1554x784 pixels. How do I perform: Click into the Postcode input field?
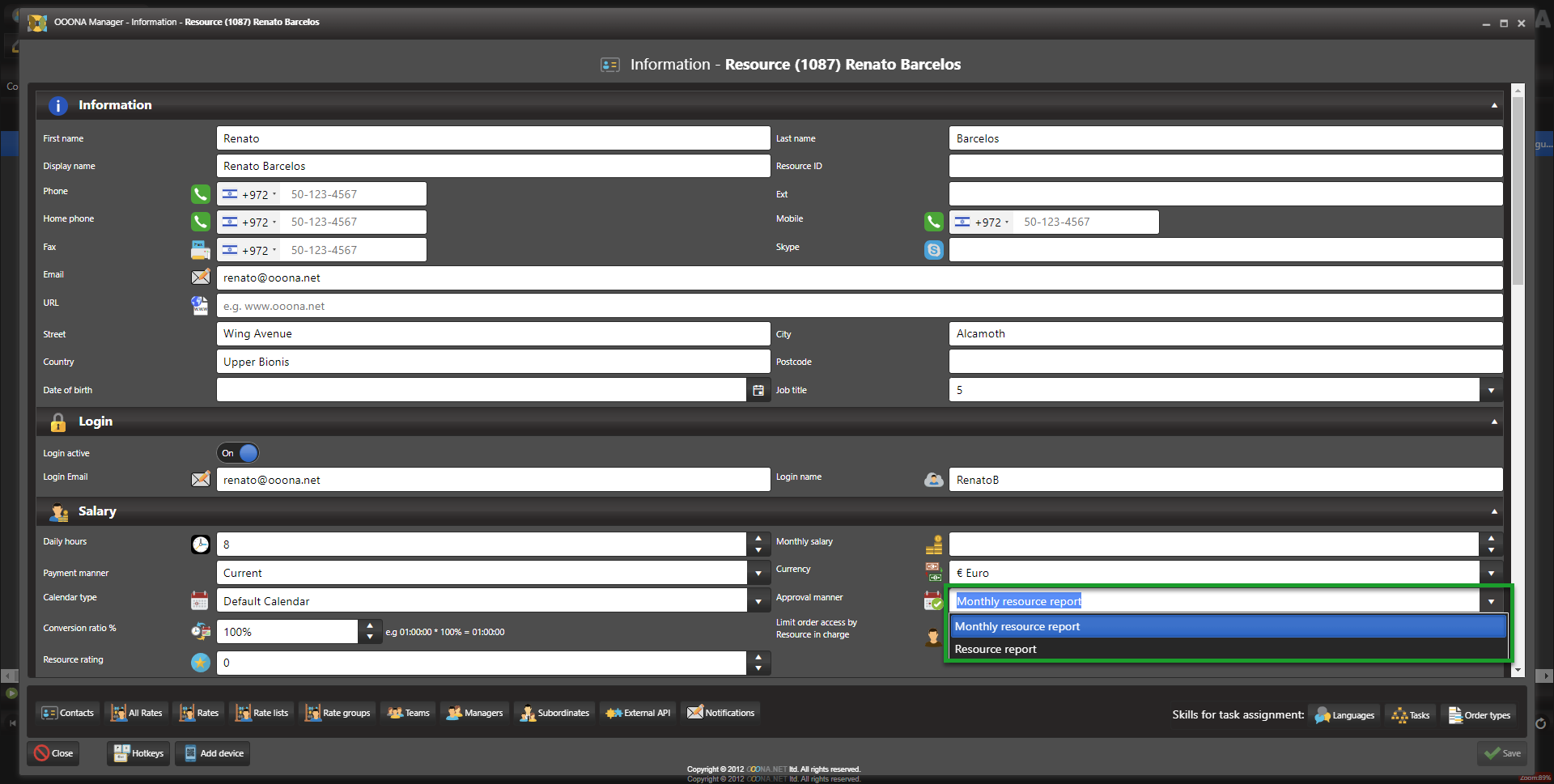1225,362
